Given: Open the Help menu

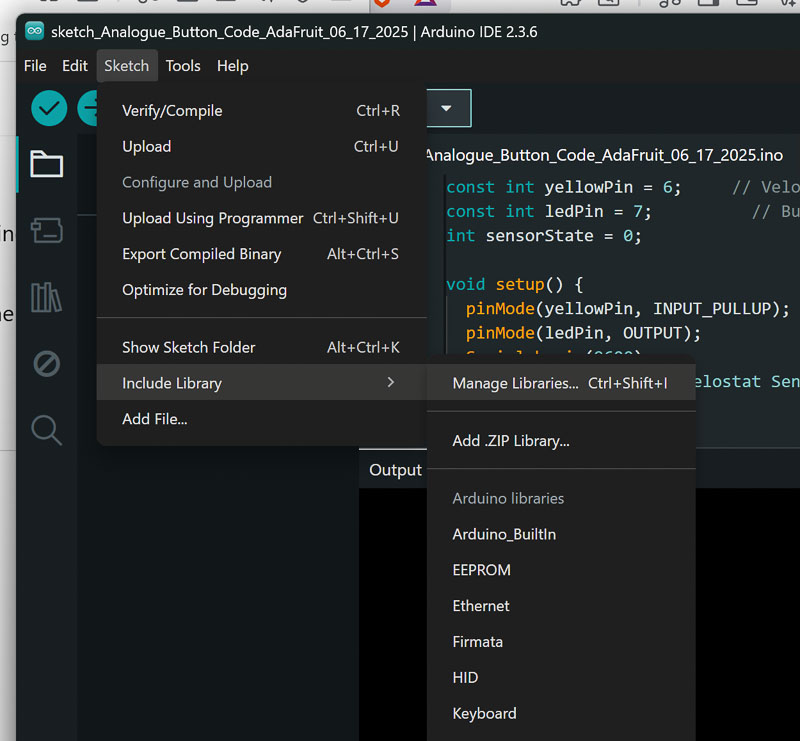Looking at the screenshot, I should click(232, 66).
